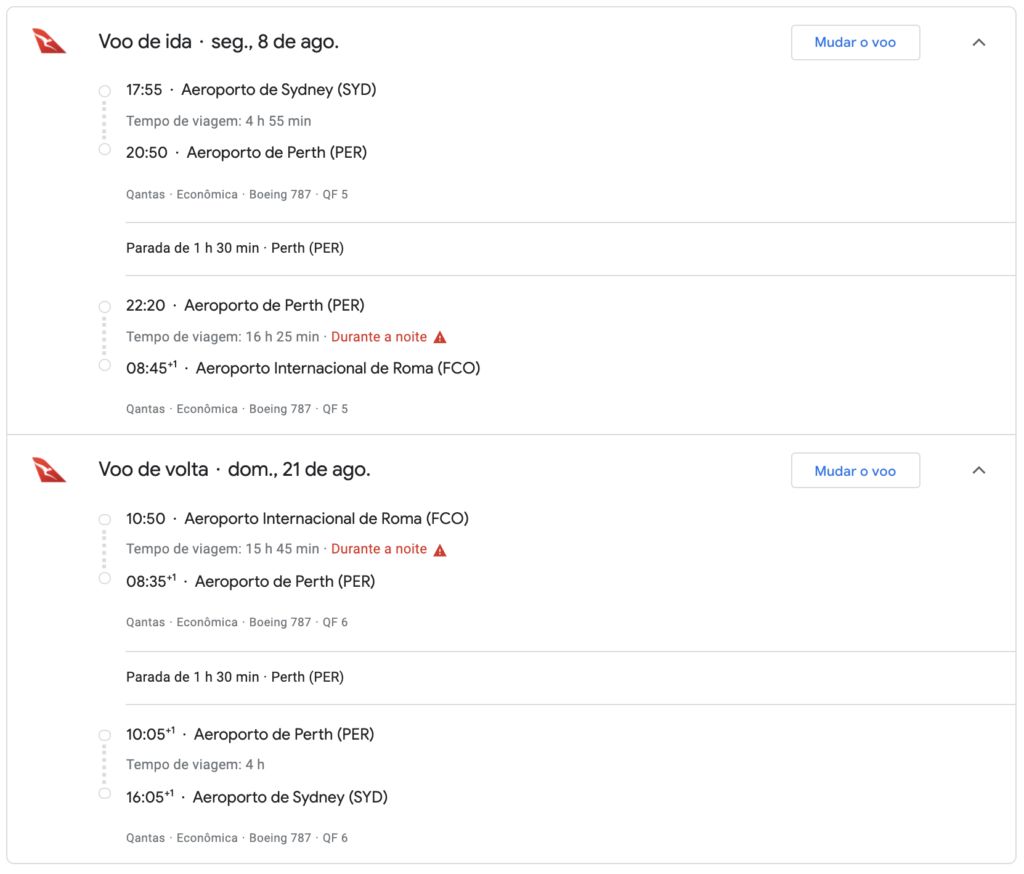The height and width of the screenshot is (874, 1024).
Task: Click the Voo de ida seg., 8 de ago. header
Action: pyautogui.click(x=219, y=42)
